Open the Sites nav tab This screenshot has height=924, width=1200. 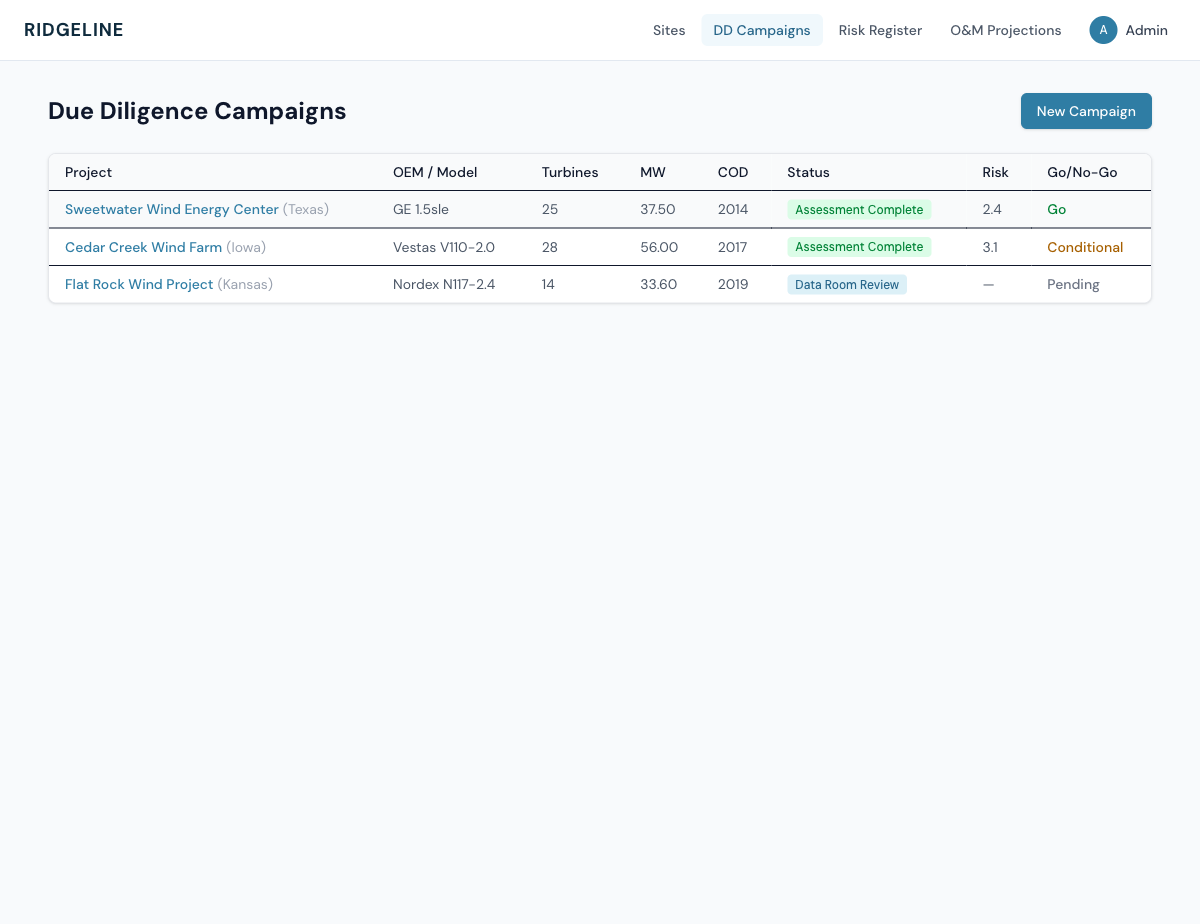[x=669, y=30]
